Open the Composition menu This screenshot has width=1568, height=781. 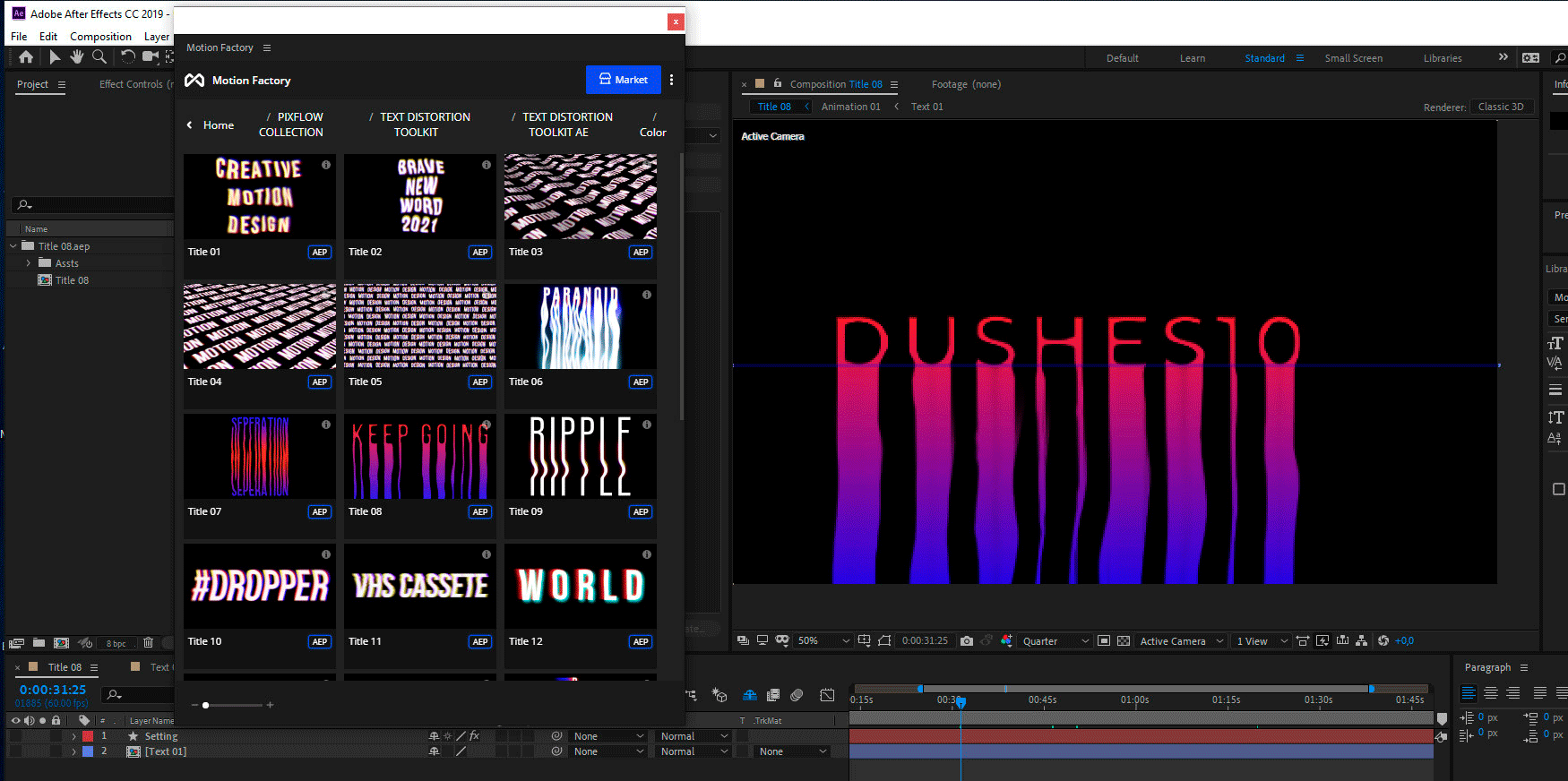click(100, 37)
